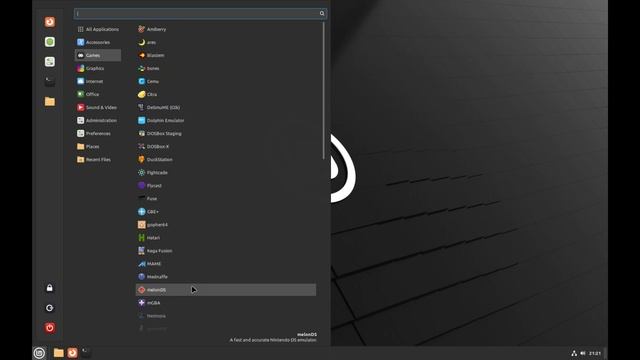Viewport: 640px width, 360px height.
Task: Lock the screen with the padlock button
Action: click(x=50, y=288)
